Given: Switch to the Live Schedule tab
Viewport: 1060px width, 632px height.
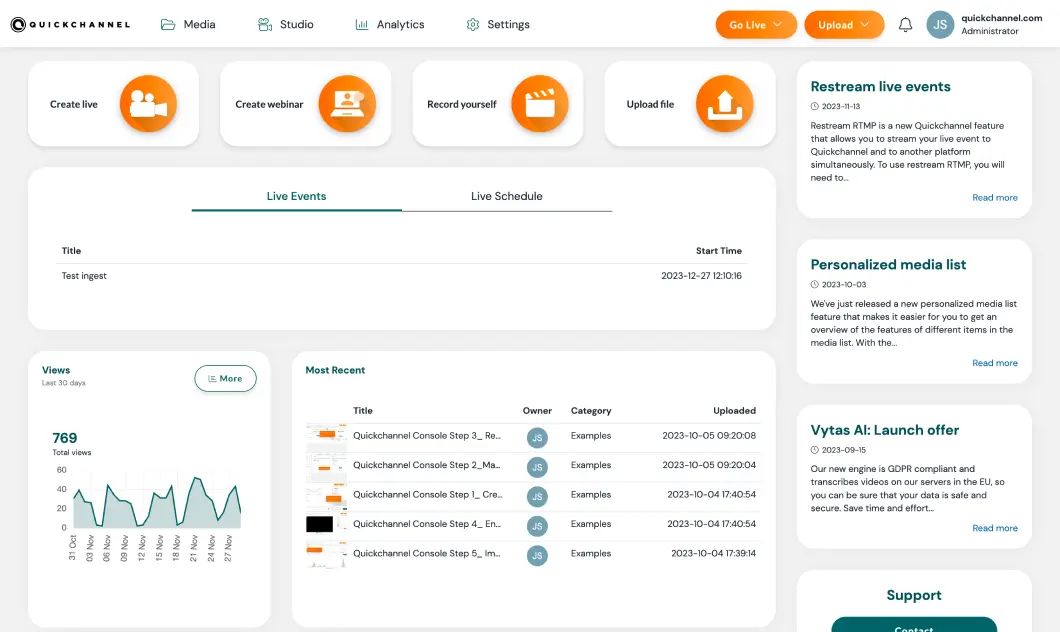Looking at the screenshot, I should tap(506, 196).
